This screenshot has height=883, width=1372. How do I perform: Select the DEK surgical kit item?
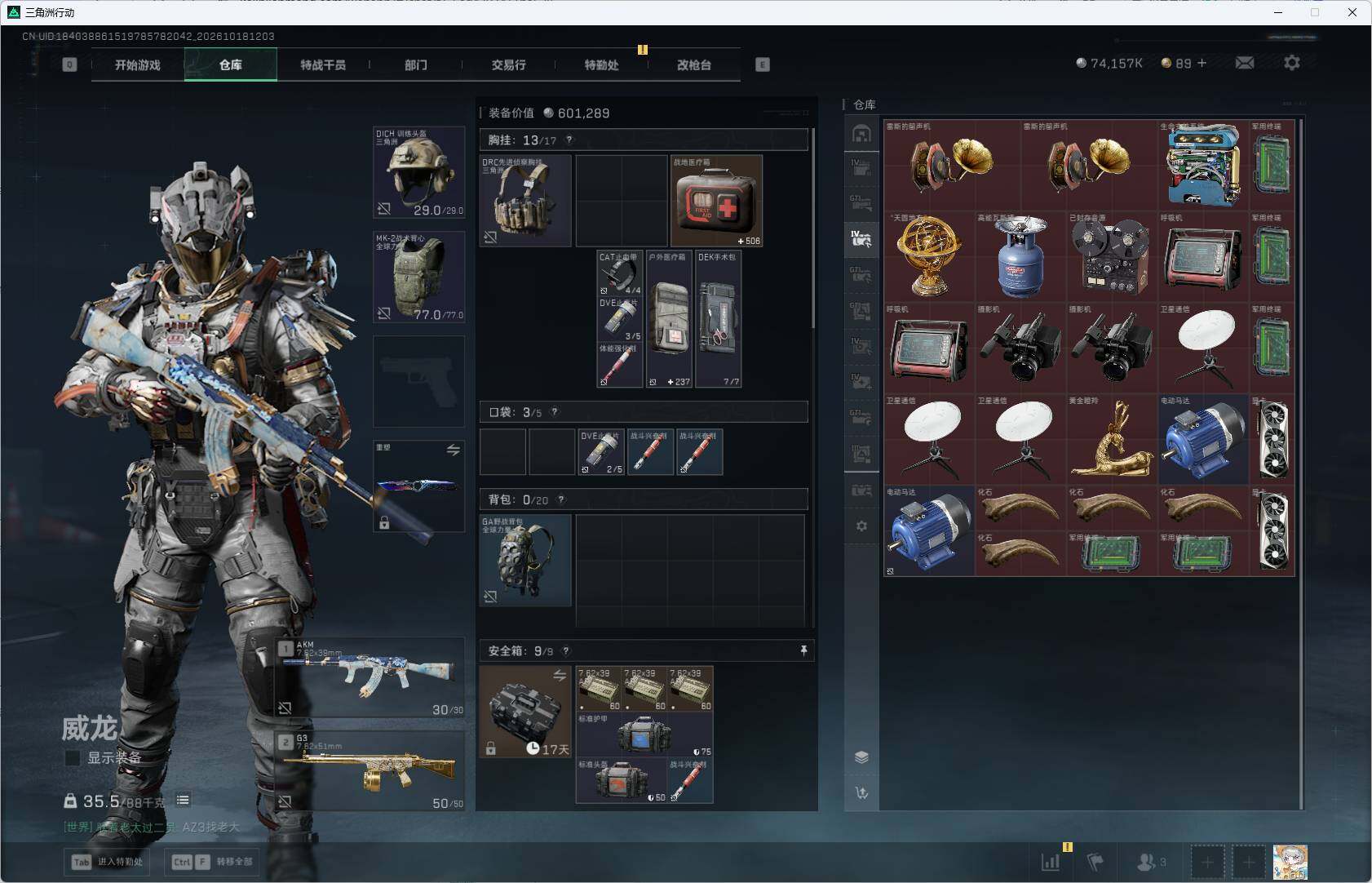tap(718, 319)
